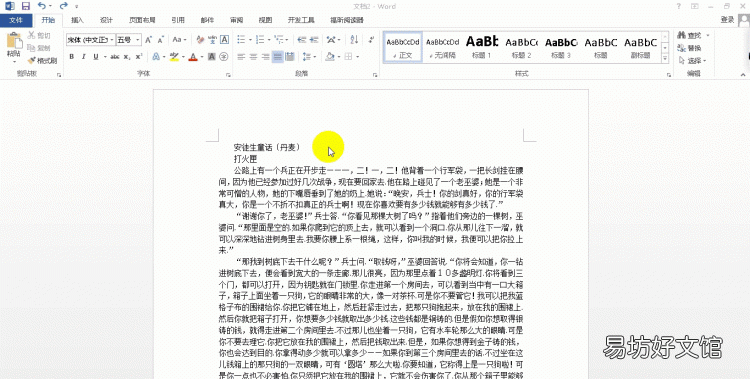Viewport: 750px width, 379px height.
Task: Apply red font color A button
Action: tap(193, 57)
